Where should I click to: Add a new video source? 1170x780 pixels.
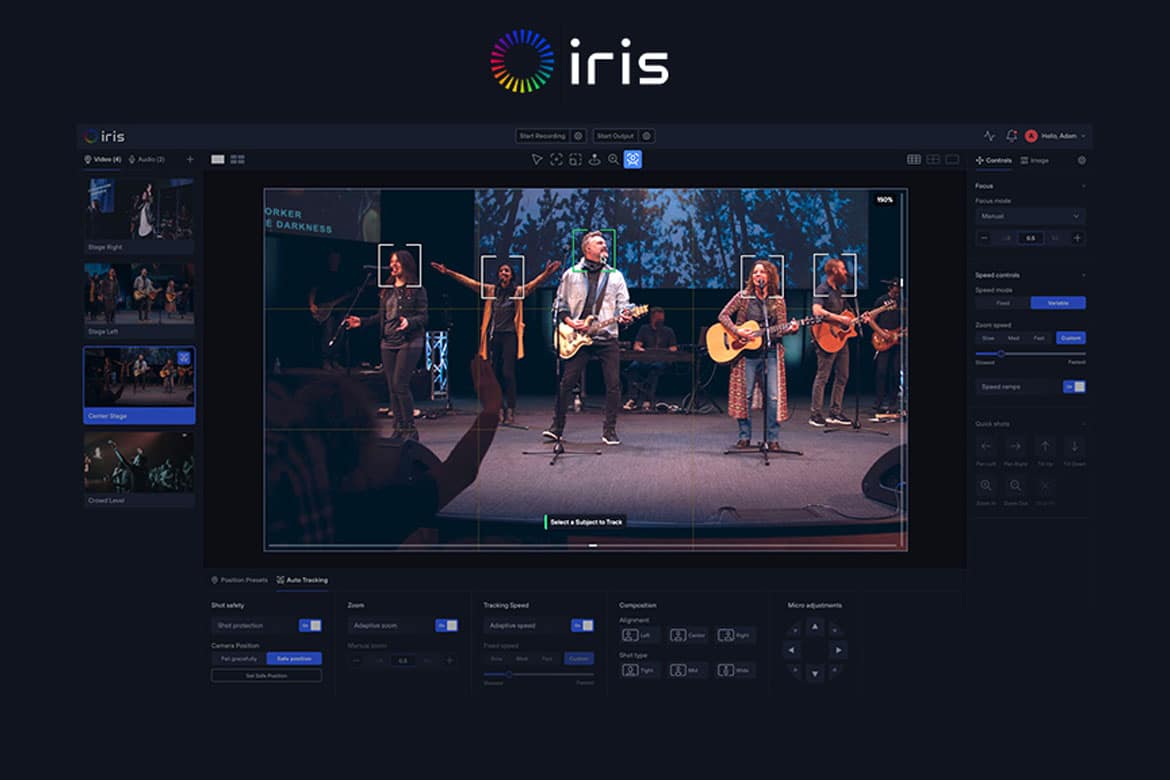click(190, 159)
